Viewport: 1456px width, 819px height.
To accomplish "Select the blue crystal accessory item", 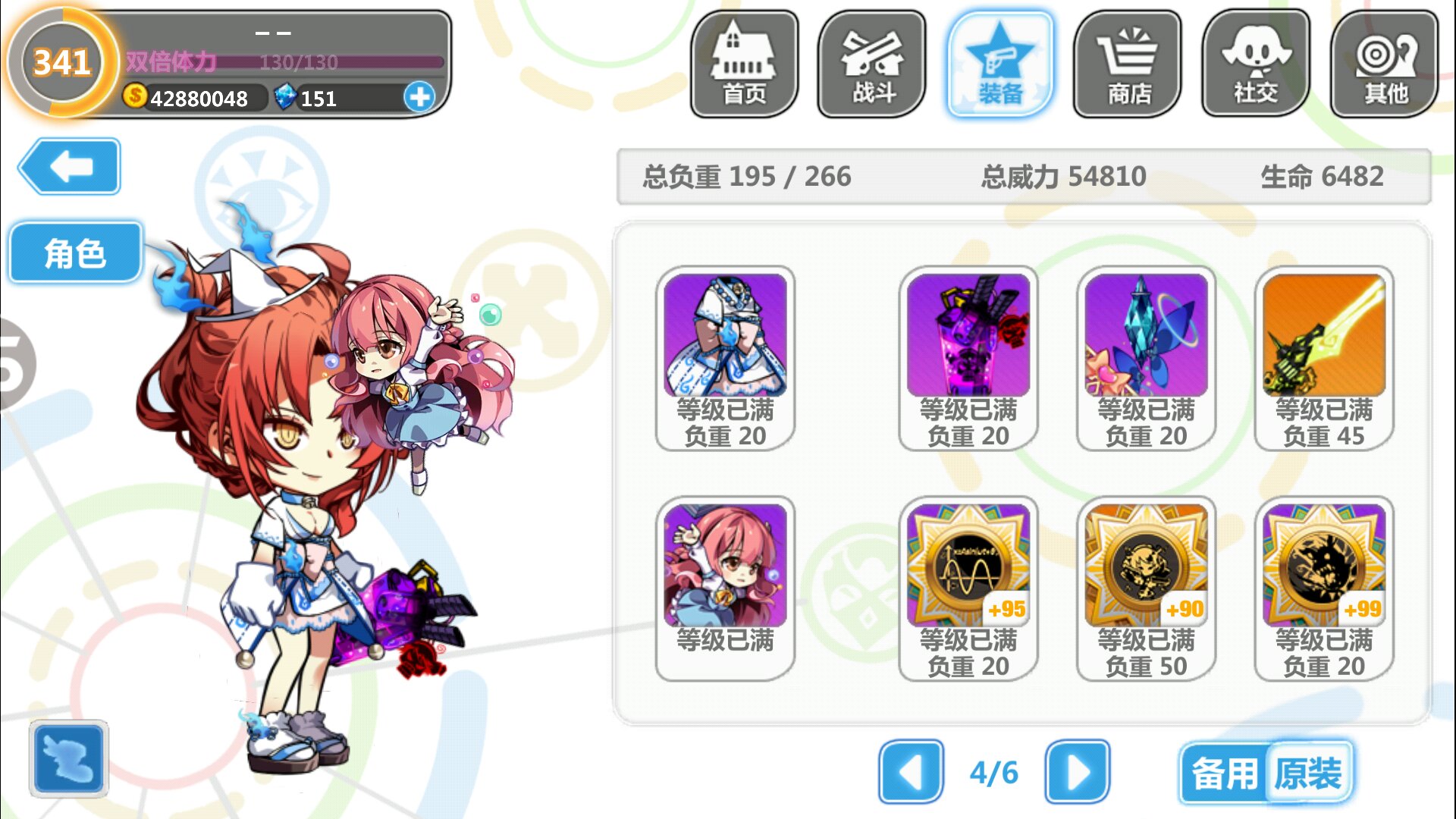I will tap(1146, 359).
